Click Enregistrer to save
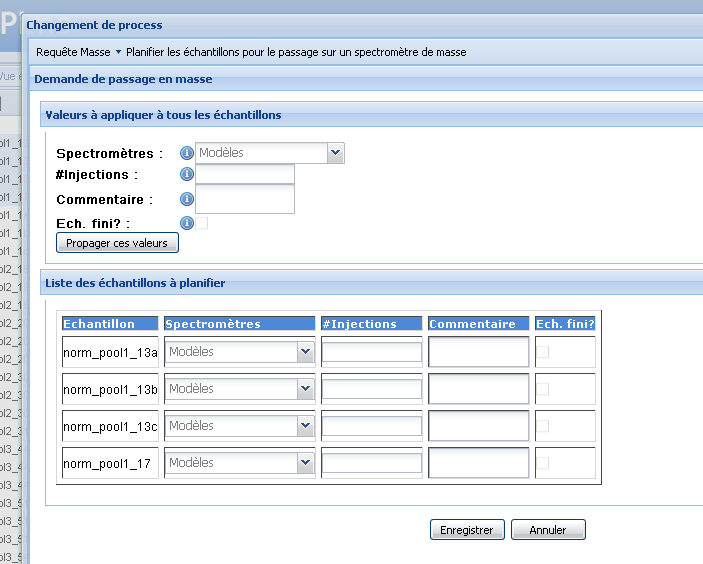 coord(466,530)
